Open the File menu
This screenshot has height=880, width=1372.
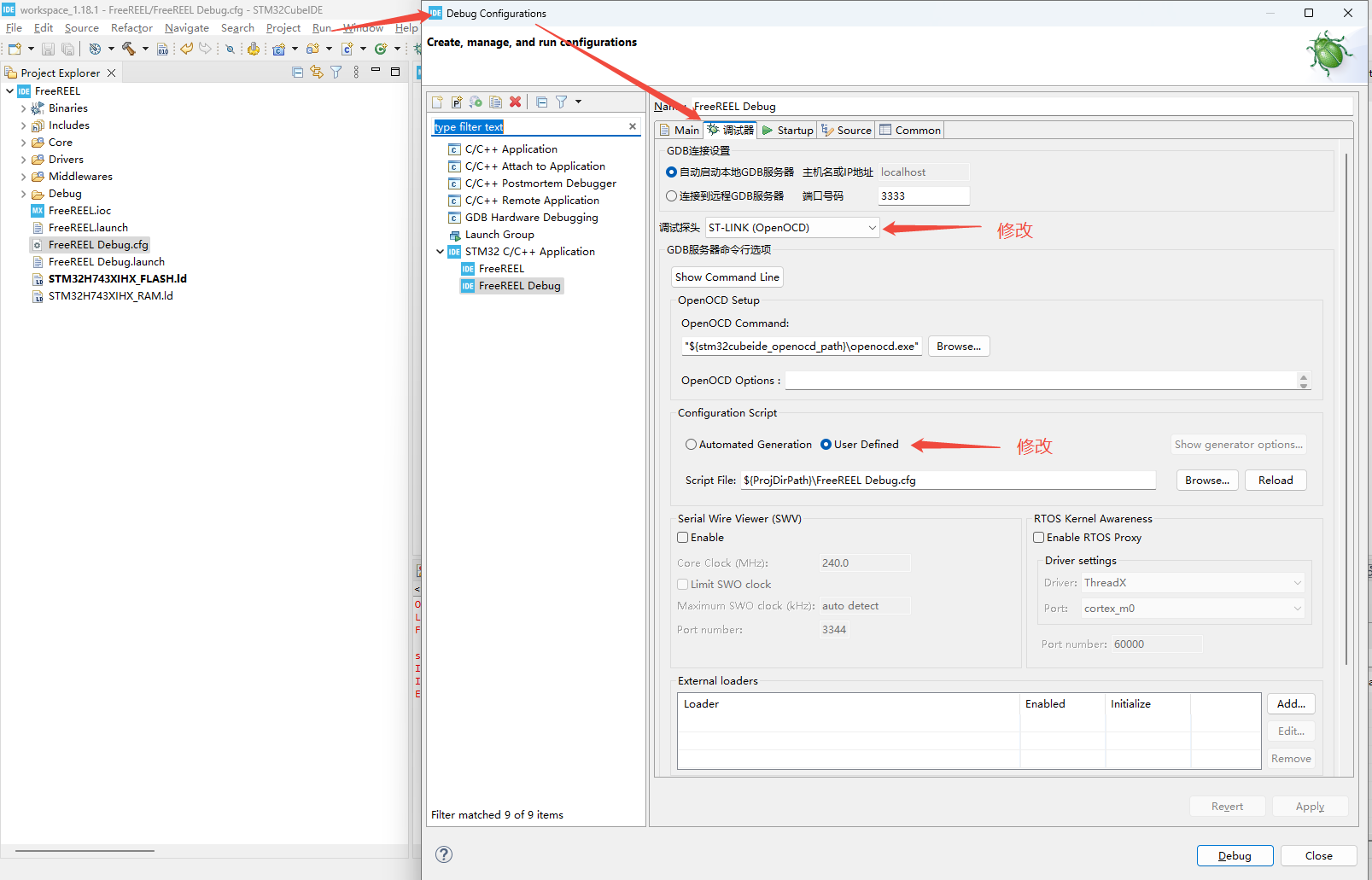coord(15,28)
